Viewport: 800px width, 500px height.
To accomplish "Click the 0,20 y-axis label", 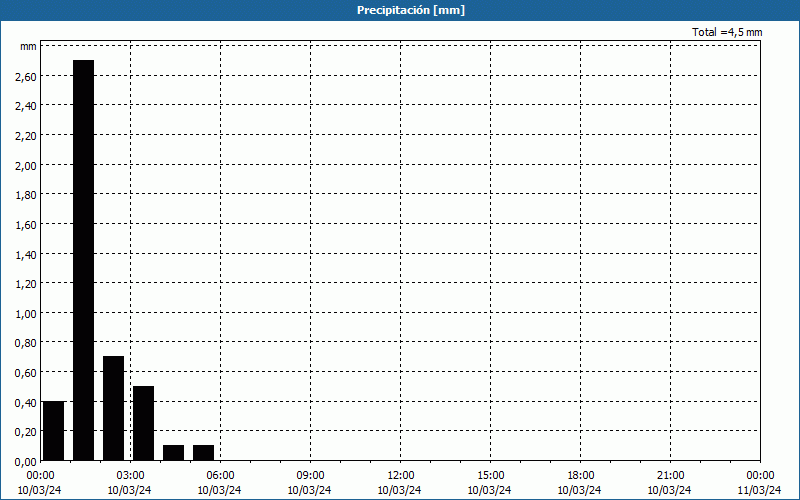I will point(26,432).
